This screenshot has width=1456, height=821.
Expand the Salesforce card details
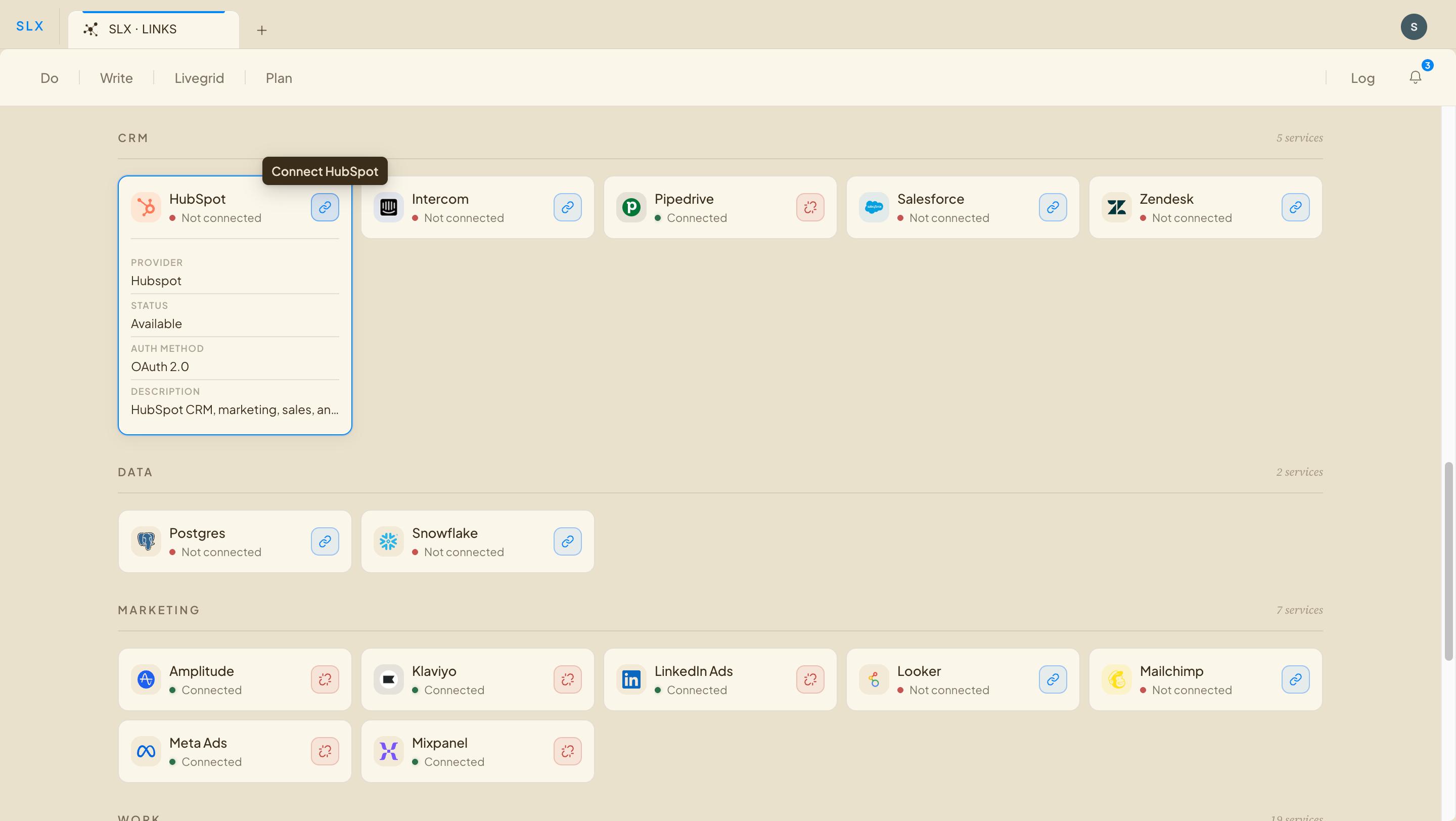point(963,207)
